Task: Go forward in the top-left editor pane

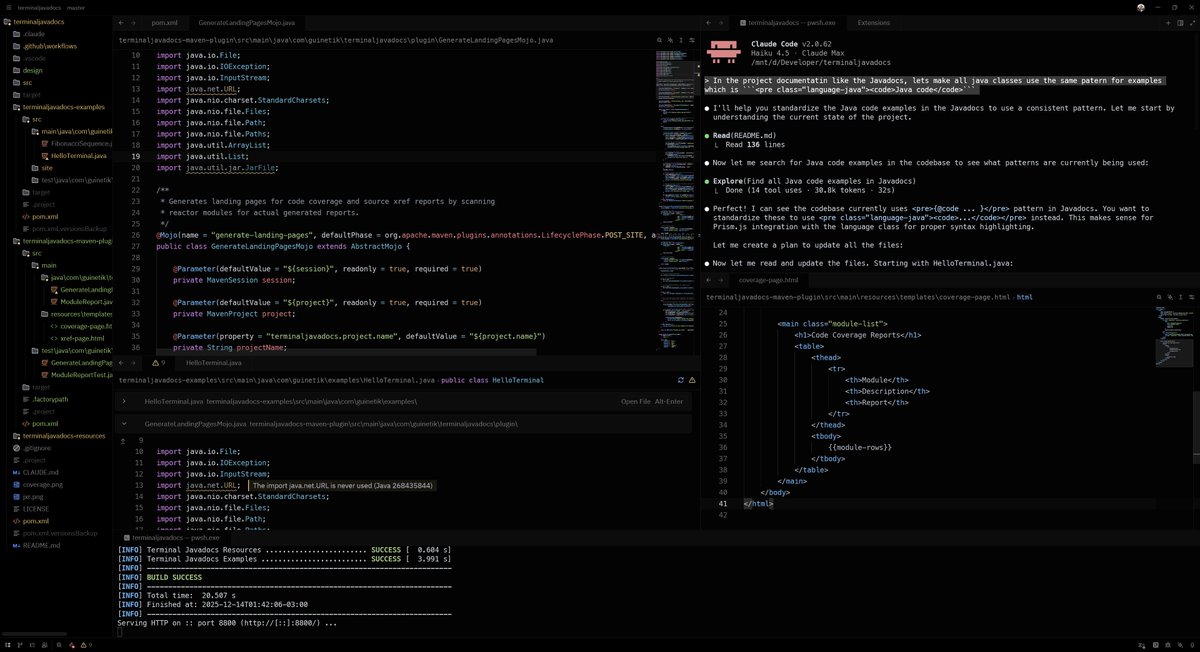Action: pyautogui.click(x=132, y=21)
